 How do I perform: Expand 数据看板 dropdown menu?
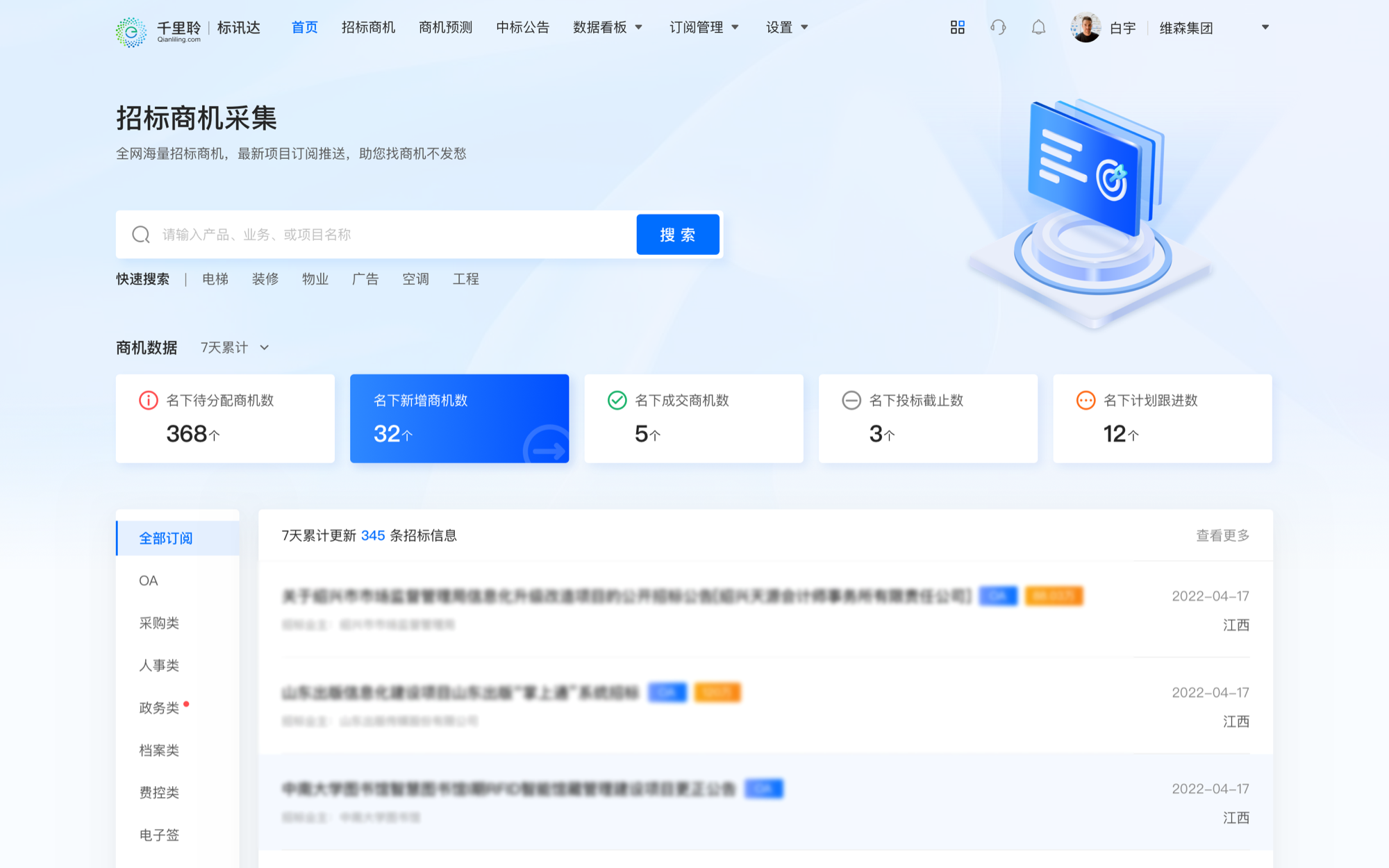click(608, 27)
